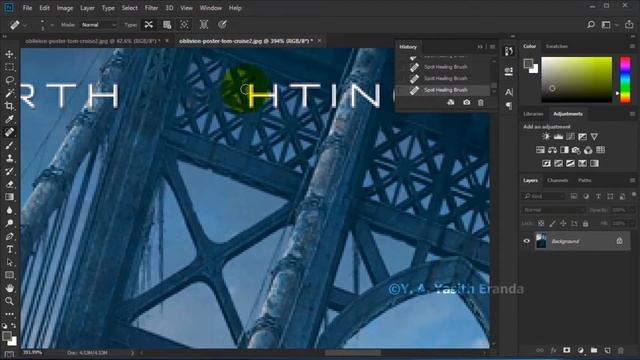The image size is (640, 360).
Task: Select the Dodge tool
Action: click(x=9, y=223)
